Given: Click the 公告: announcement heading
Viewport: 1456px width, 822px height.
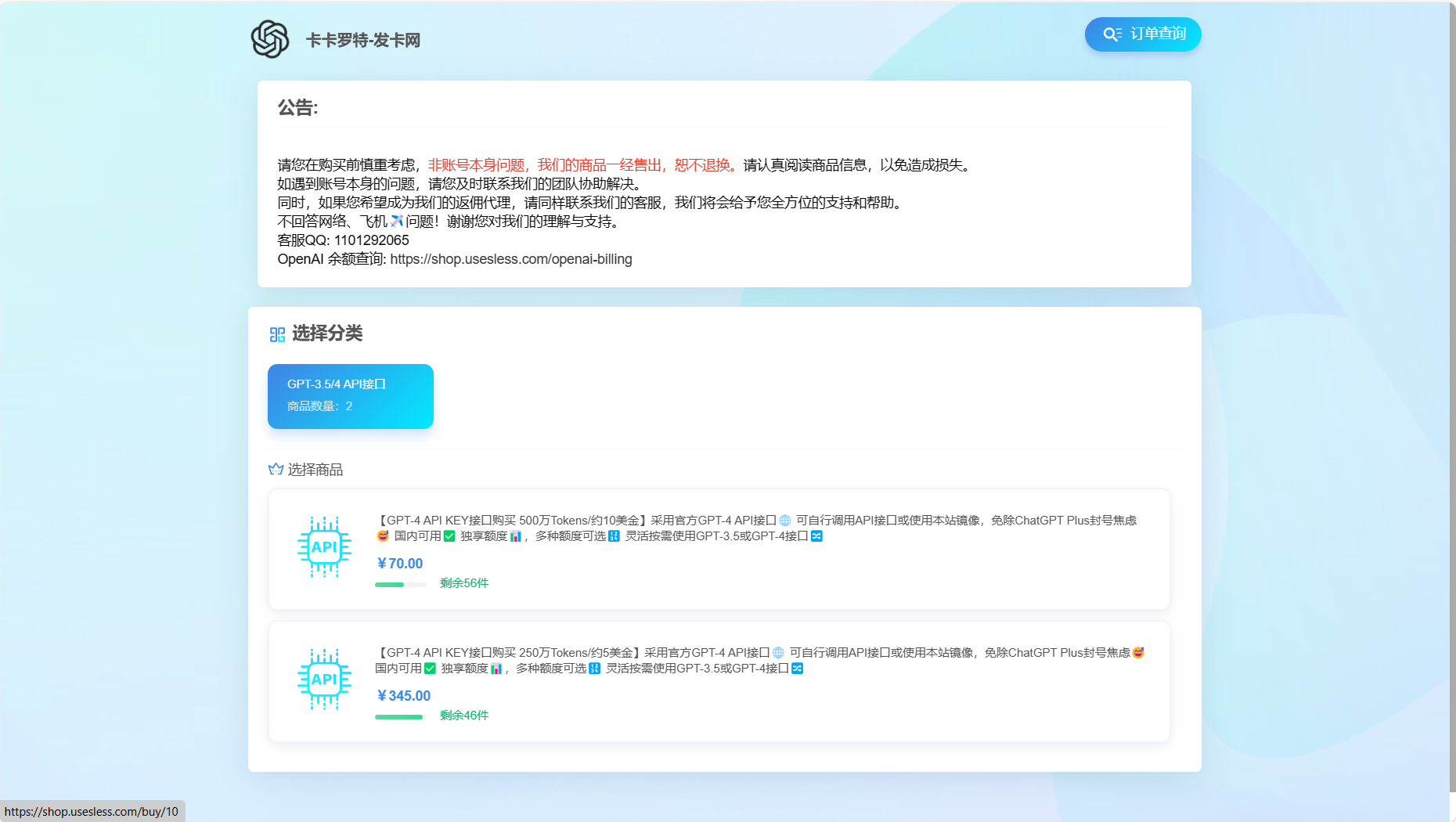Looking at the screenshot, I should click(x=297, y=108).
